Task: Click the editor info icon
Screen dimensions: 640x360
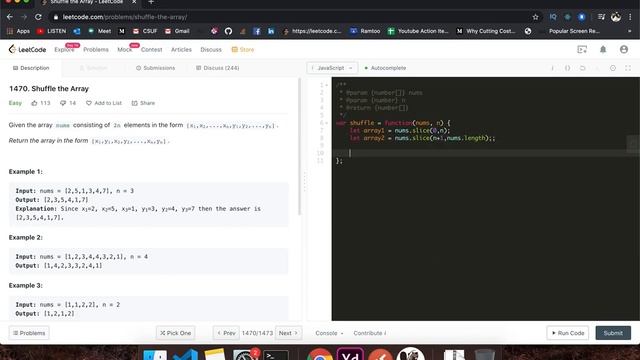Action: [553, 68]
